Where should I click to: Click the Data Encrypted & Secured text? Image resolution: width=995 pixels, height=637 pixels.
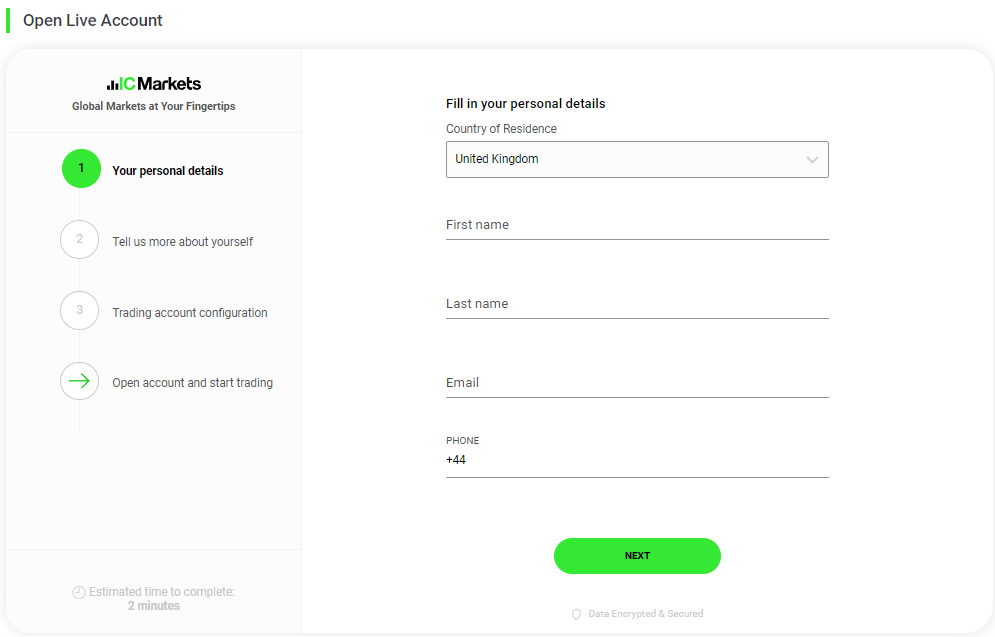645,614
